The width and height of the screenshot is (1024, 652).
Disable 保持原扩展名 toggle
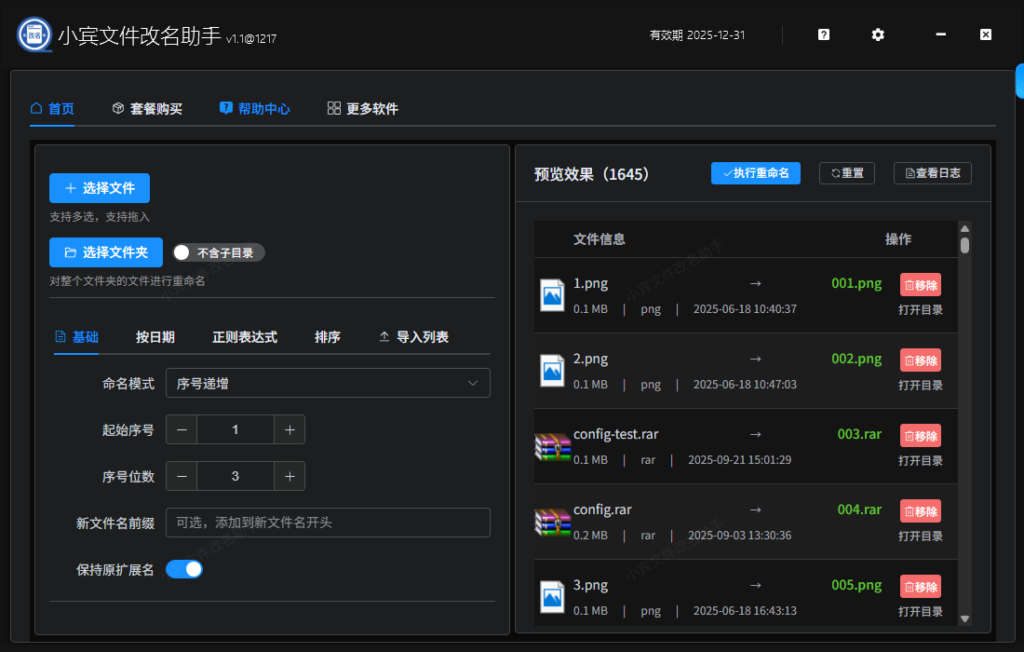click(x=184, y=568)
